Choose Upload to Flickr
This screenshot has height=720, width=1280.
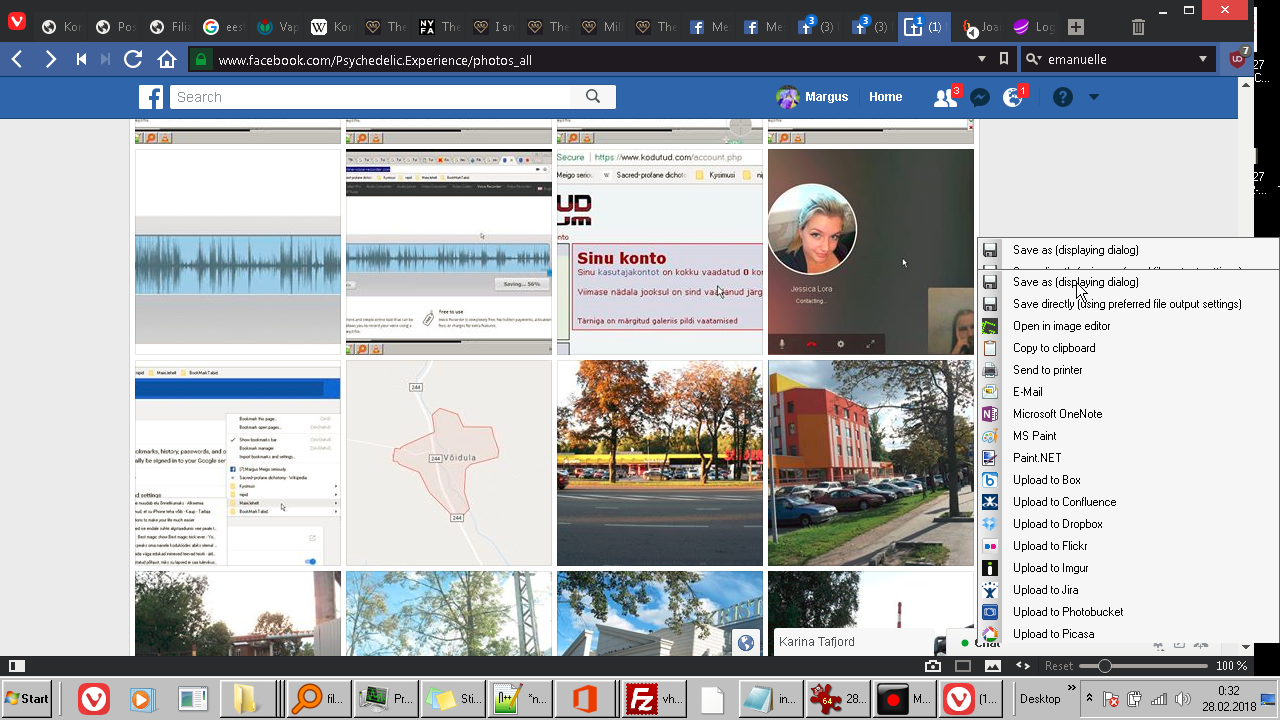(x=1128, y=546)
